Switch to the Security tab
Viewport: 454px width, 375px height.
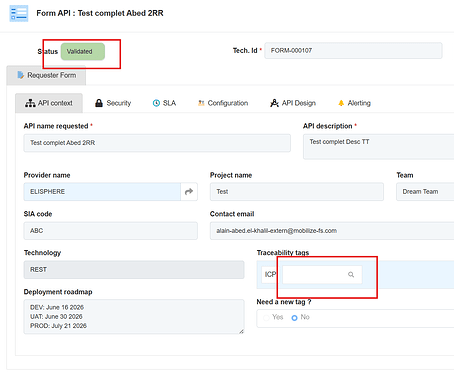(113, 103)
